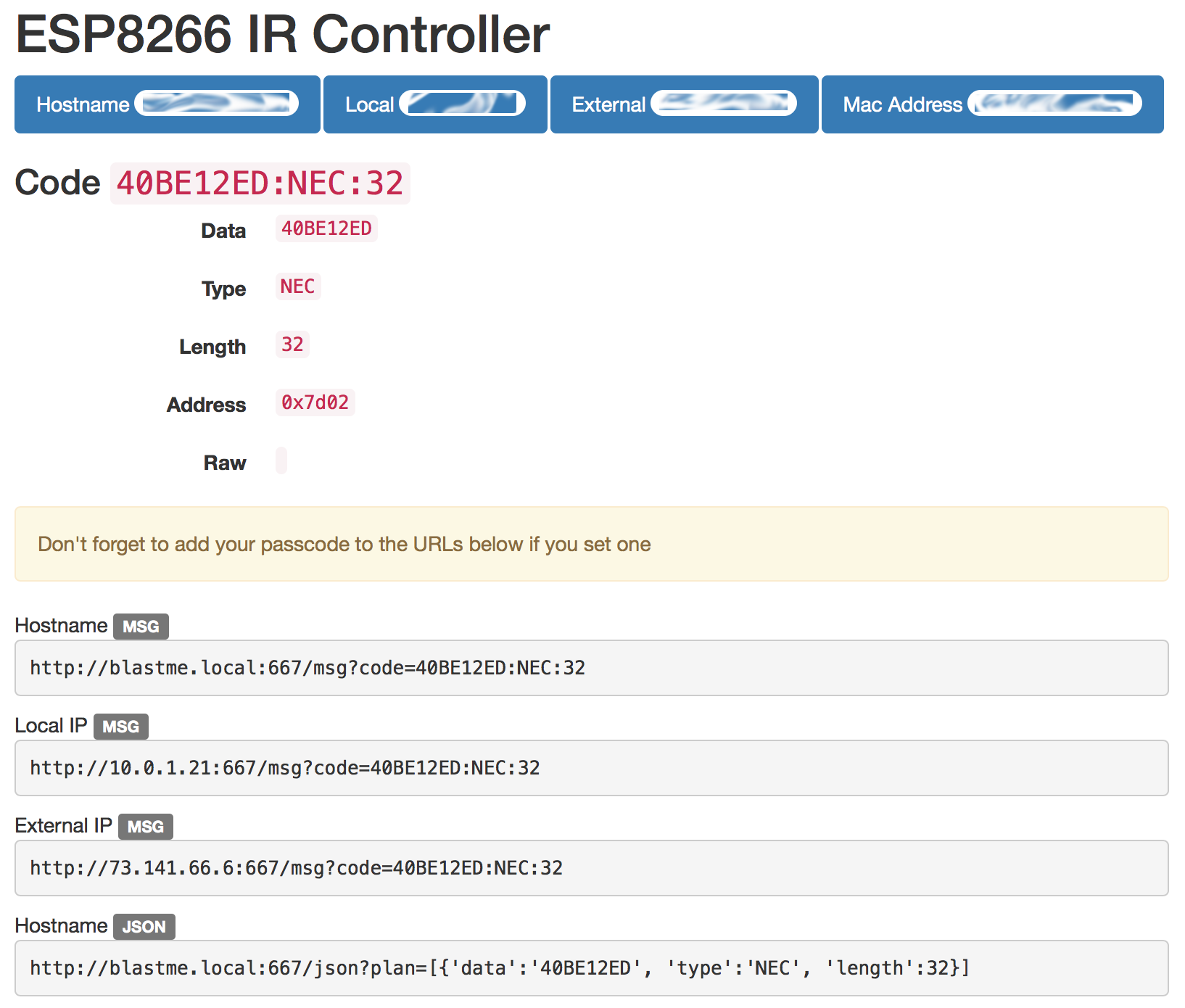Click the Address value 0x7d02

pyautogui.click(x=315, y=402)
